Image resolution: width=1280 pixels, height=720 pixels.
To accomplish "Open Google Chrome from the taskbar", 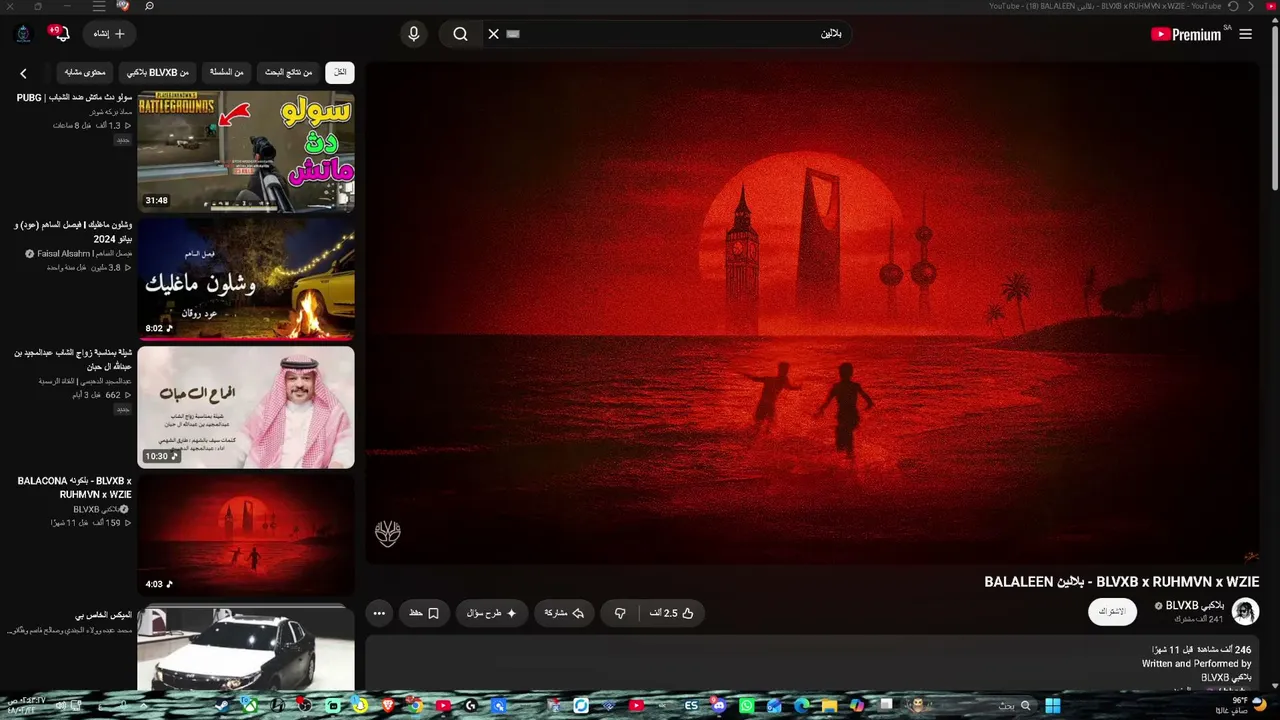I will click(415, 706).
